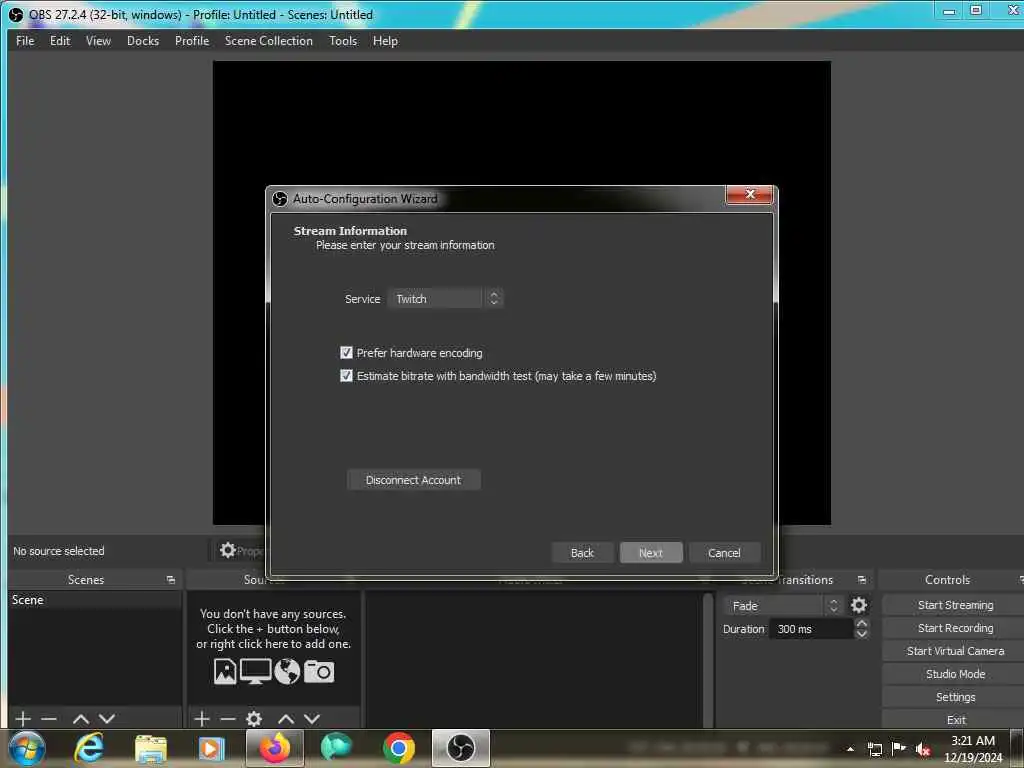Remove source with minus icon
The height and width of the screenshot is (768, 1024).
pos(228,719)
